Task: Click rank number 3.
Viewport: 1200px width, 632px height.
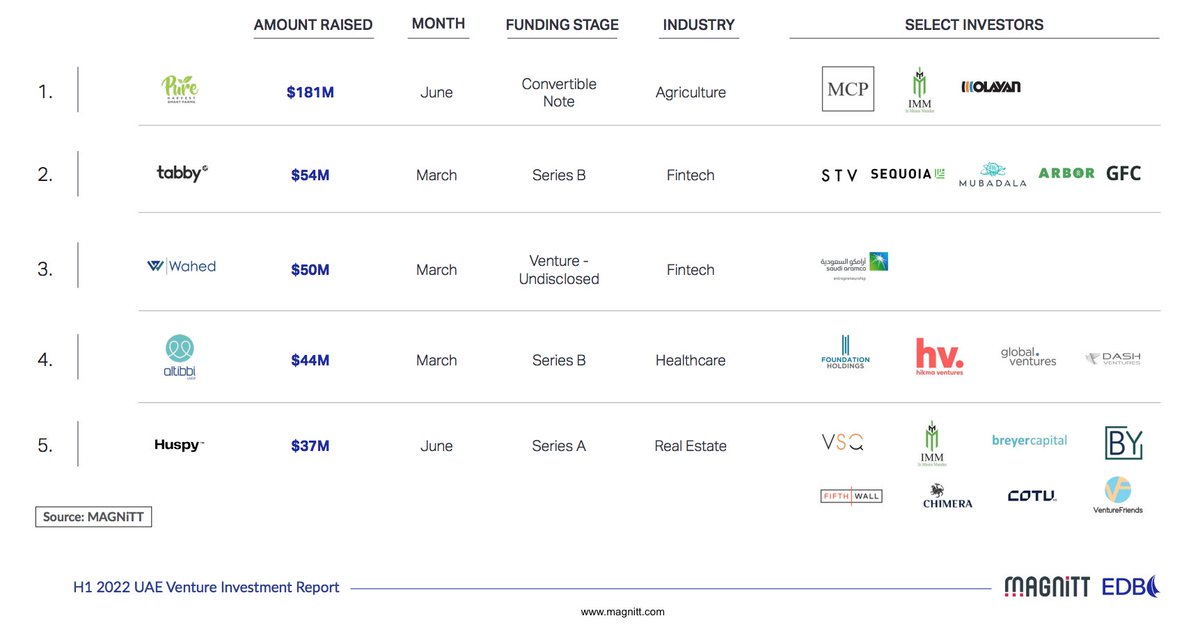Action: [44, 270]
